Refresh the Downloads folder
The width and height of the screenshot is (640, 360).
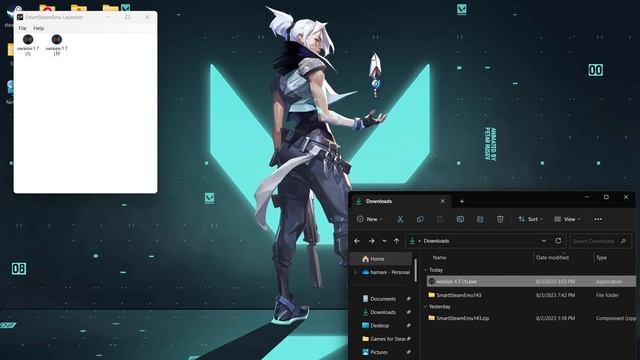(558, 241)
